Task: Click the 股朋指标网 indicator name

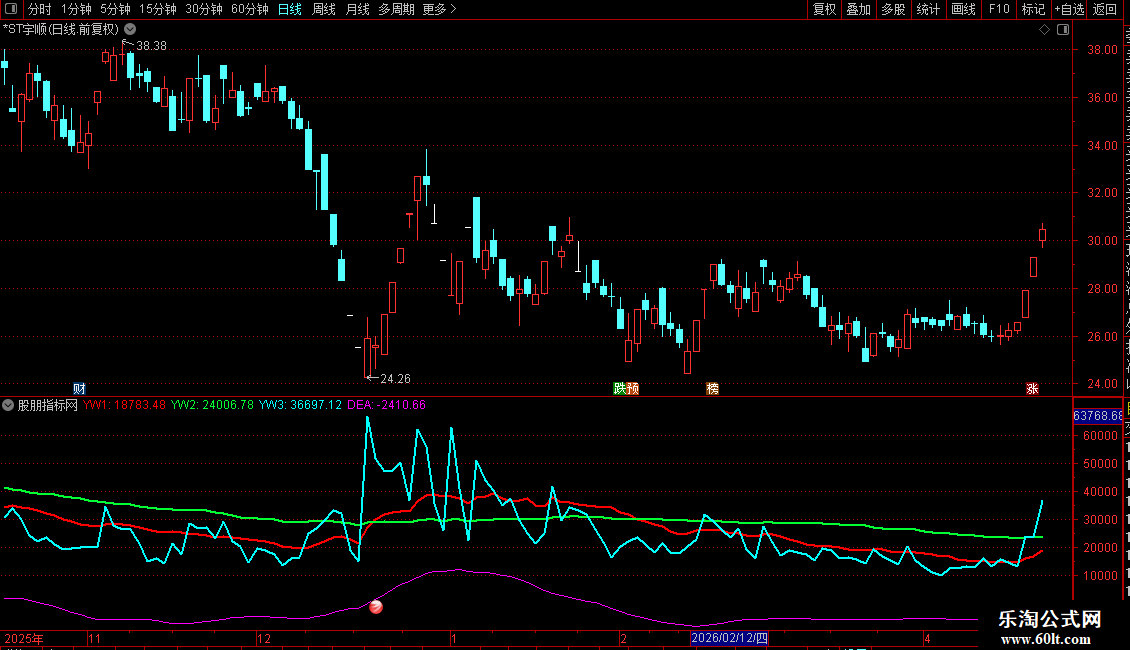Action: (x=48, y=405)
